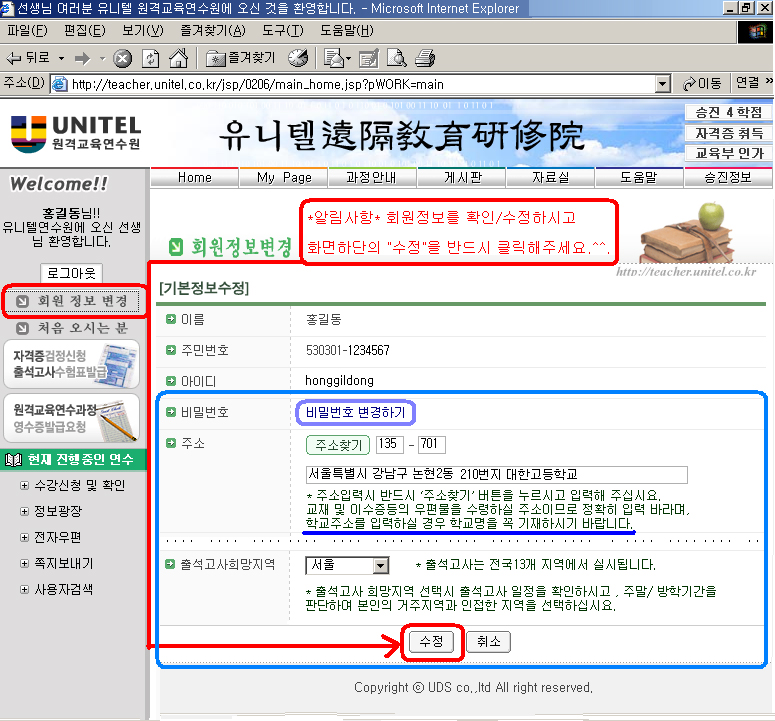Screen dimensions: 775x721
Task: Click the IE Stop loading icon
Action: click(122, 57)
